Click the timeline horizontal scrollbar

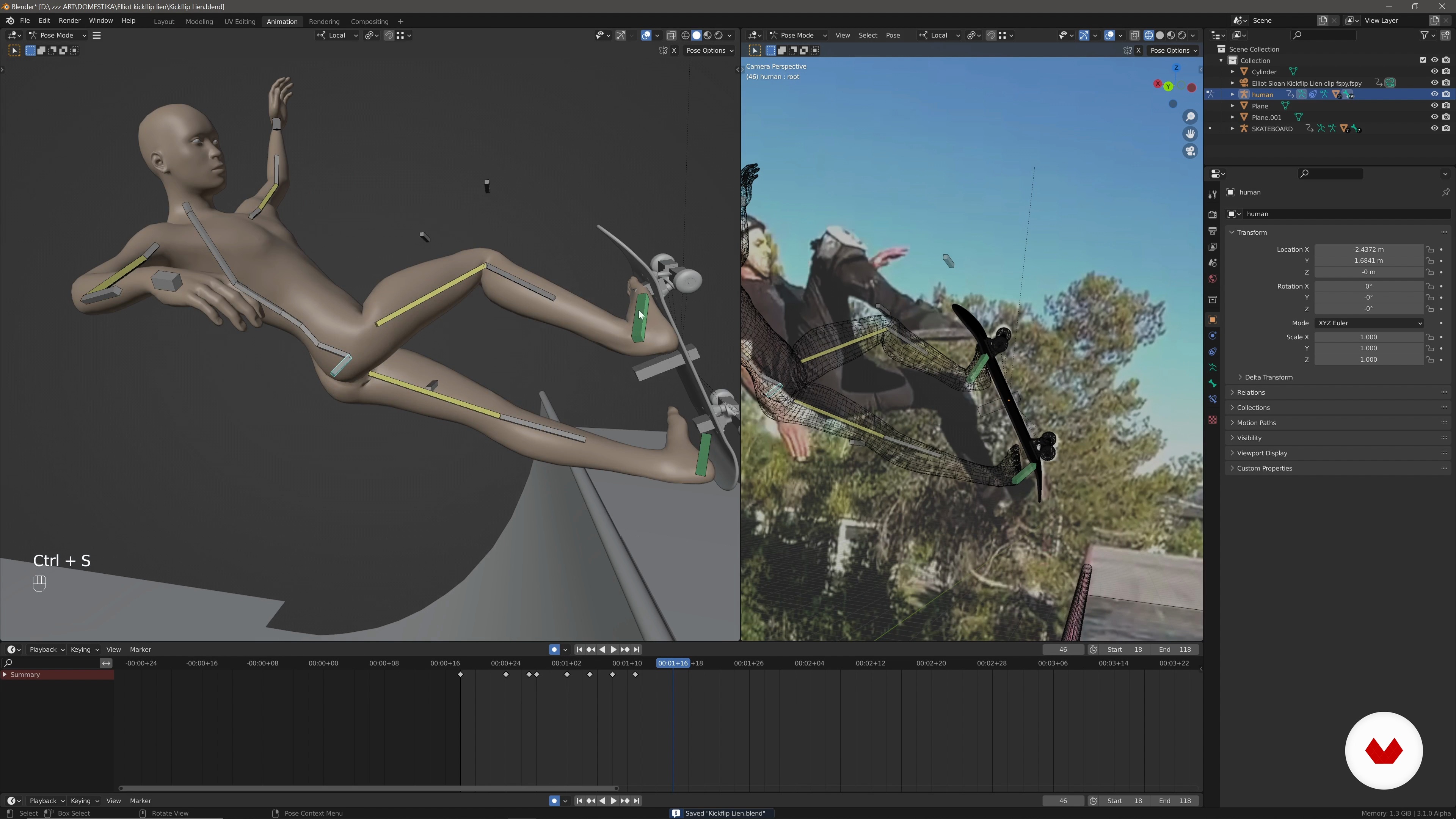click(x=369, y=788)
